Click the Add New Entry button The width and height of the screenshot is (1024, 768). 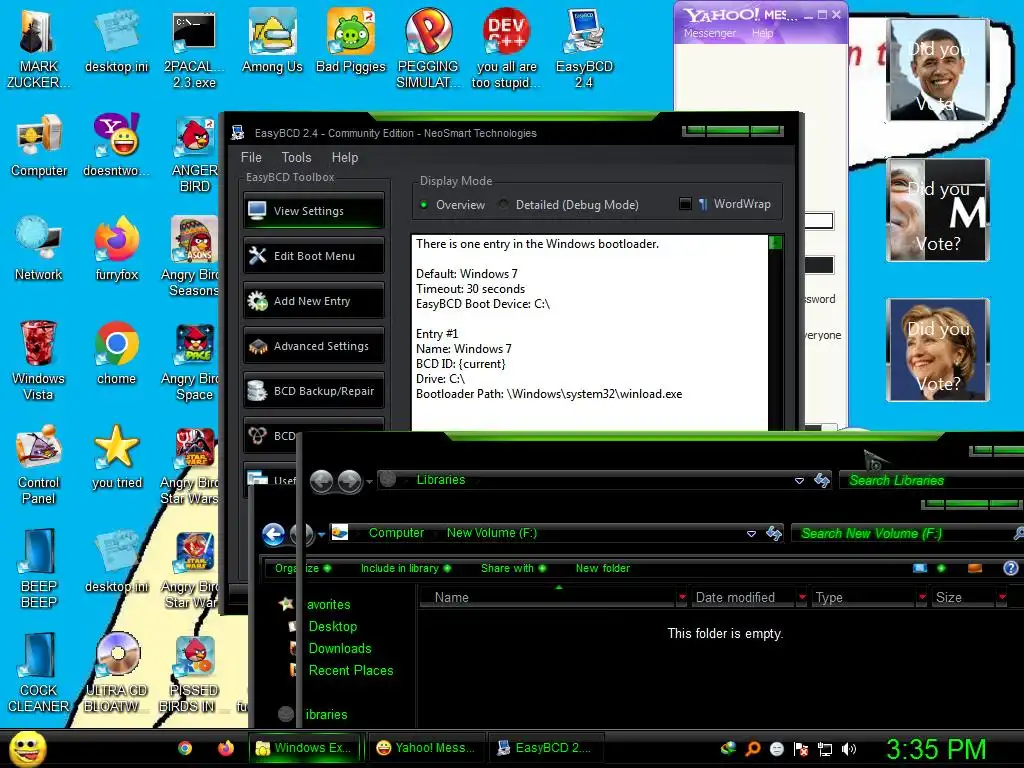tap(313, 300)
